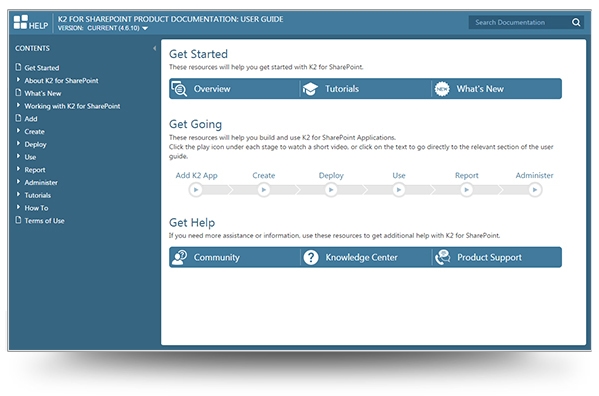Expand the Report section arrow in contents
This screenshot has height=396, width=599.
pos(18,169)
